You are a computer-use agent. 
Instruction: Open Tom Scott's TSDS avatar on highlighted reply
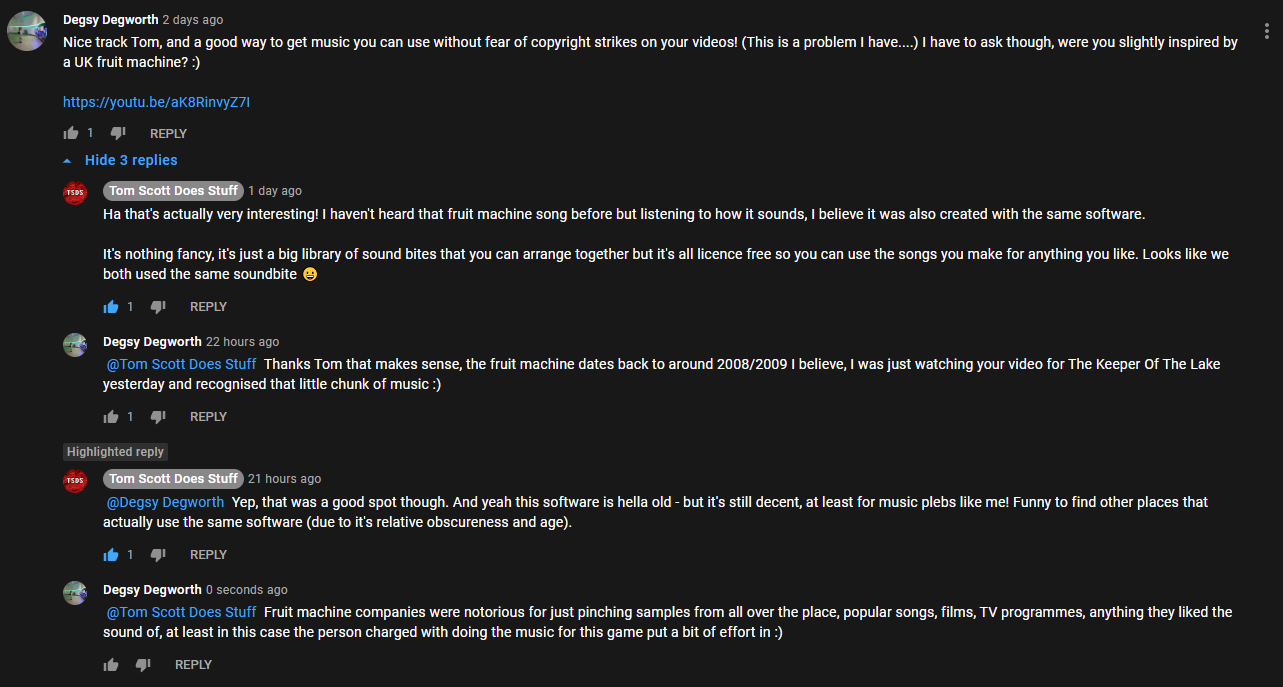[x=75, y=482]
